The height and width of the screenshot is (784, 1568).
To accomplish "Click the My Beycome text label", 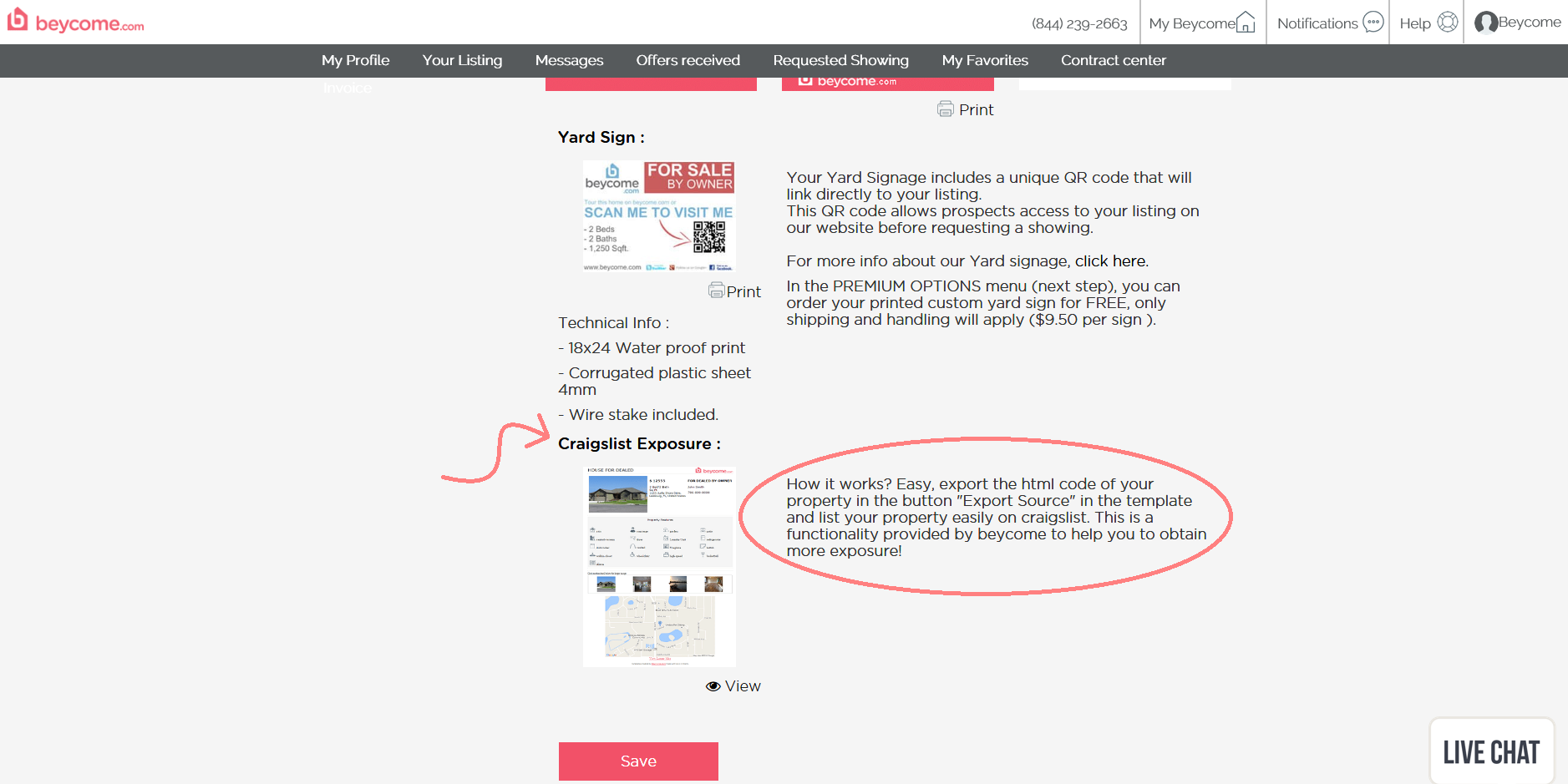I will pos(1192,23).
